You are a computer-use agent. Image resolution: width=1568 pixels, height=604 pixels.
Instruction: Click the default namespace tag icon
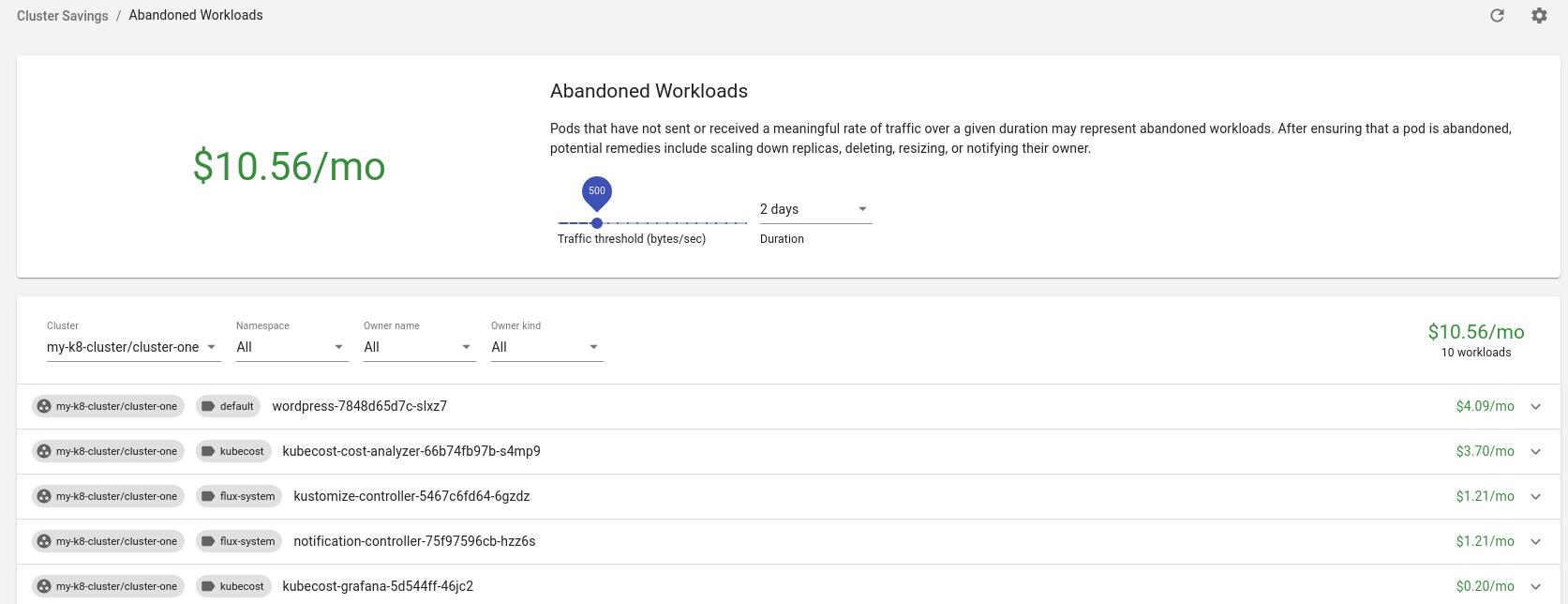click(x=208, y=406)
